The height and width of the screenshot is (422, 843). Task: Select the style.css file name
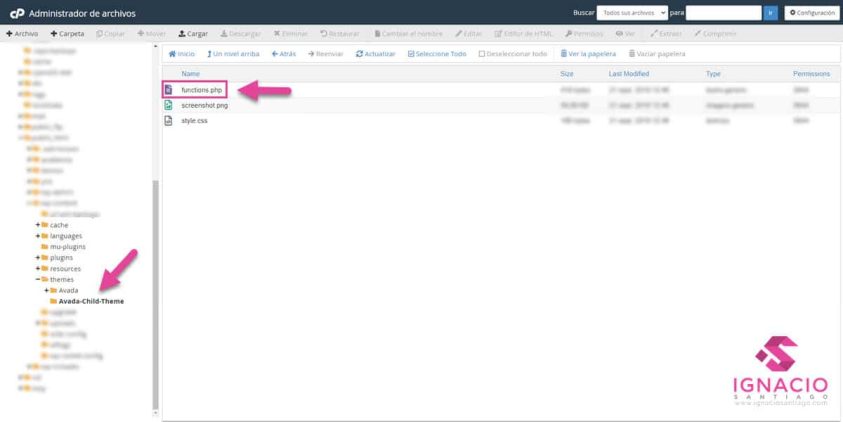pyautogui.click(x=194, y=120)
